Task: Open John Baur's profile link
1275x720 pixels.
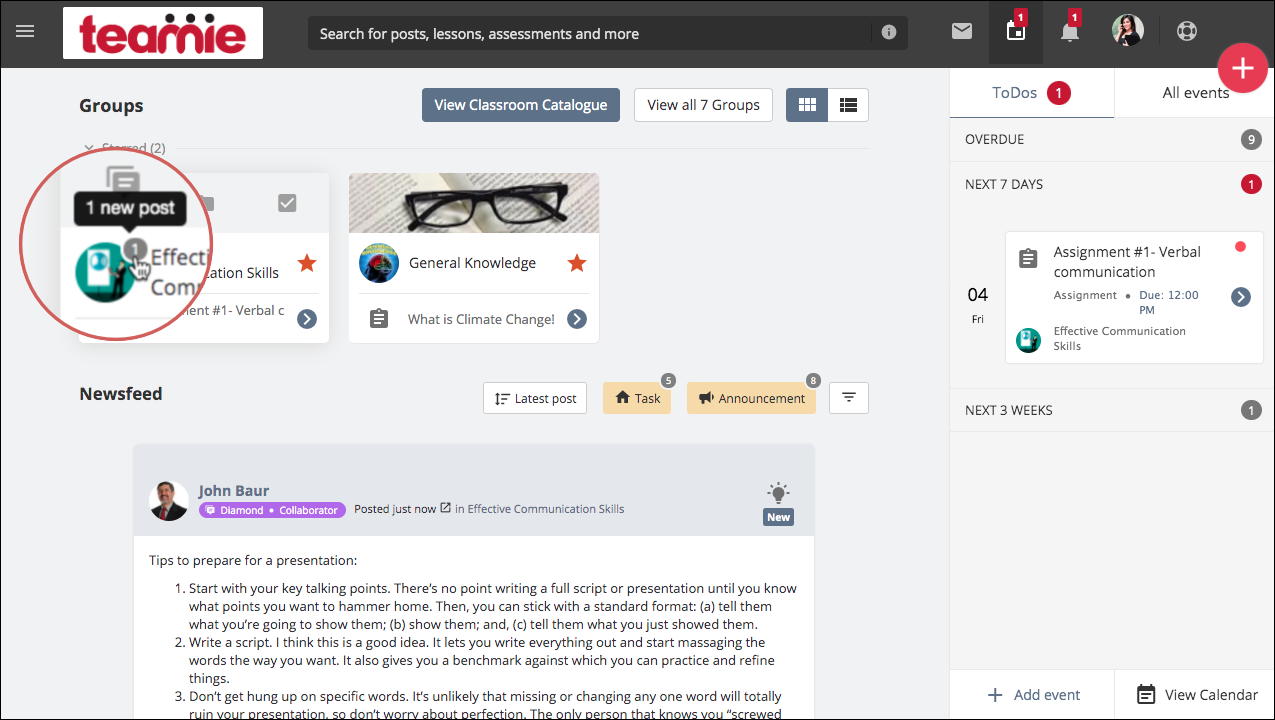Action: tap(234, 491)
